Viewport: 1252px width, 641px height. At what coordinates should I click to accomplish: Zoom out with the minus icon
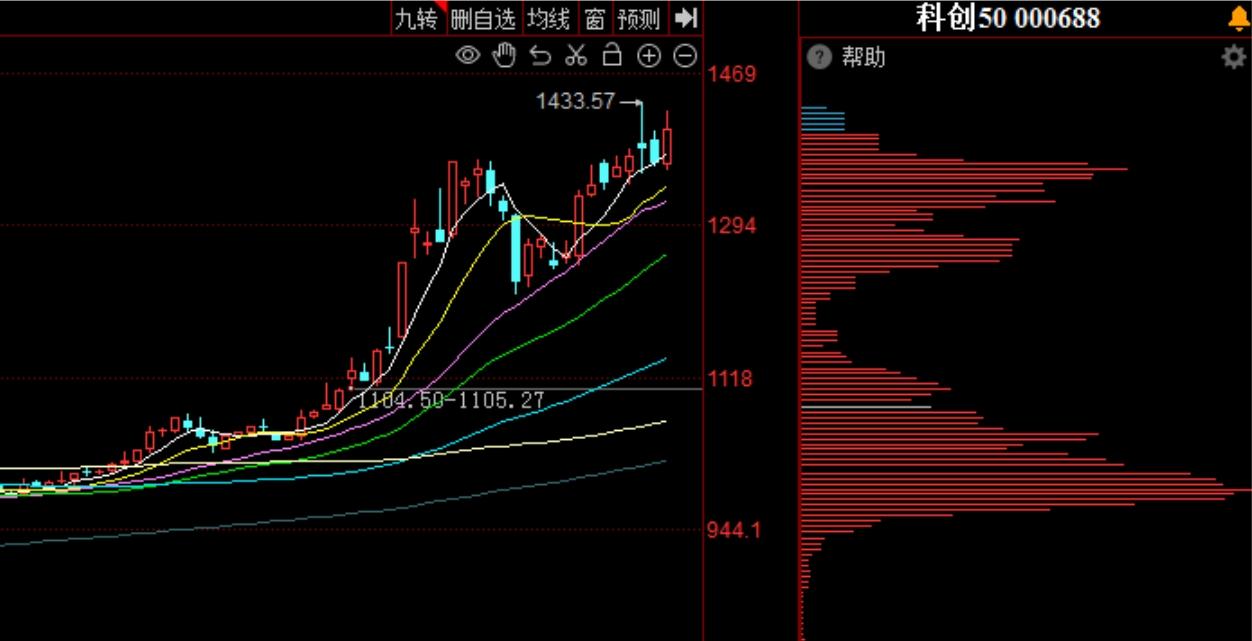coord(685,56)
